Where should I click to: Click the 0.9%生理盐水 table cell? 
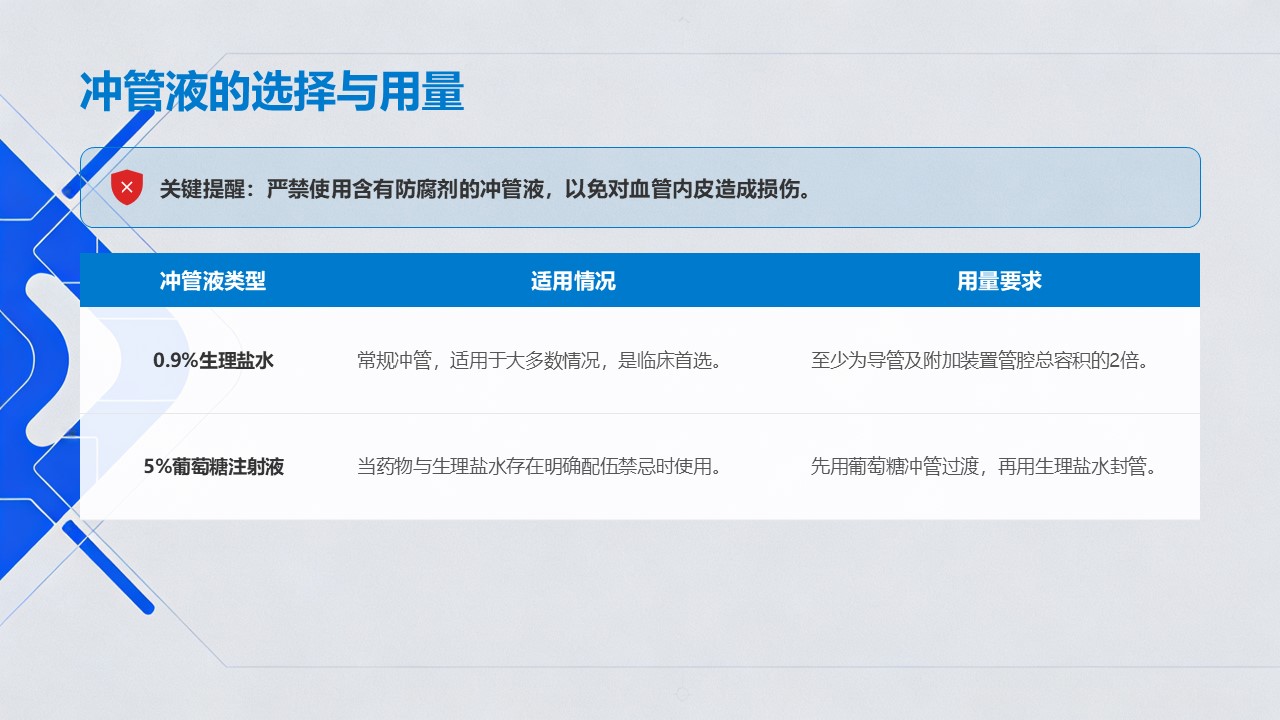[213, 360]
